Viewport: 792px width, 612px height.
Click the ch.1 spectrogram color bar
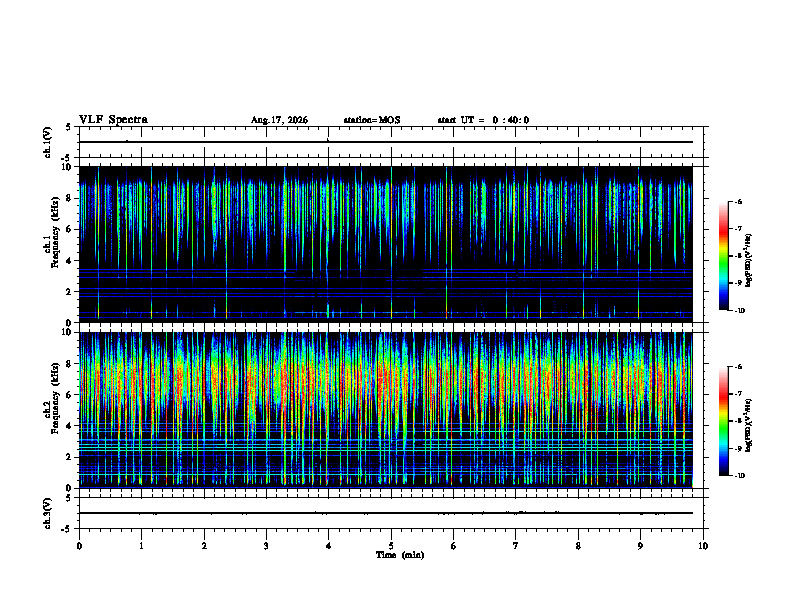coord(723,256)
